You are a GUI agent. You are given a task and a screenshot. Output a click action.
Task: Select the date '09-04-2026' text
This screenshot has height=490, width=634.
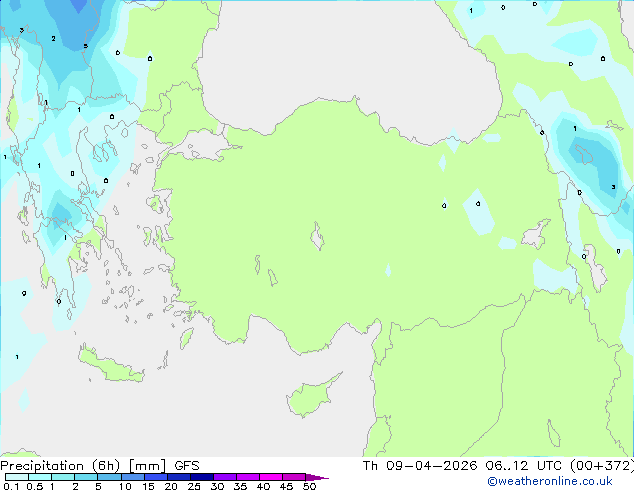(x=431, y=466)
